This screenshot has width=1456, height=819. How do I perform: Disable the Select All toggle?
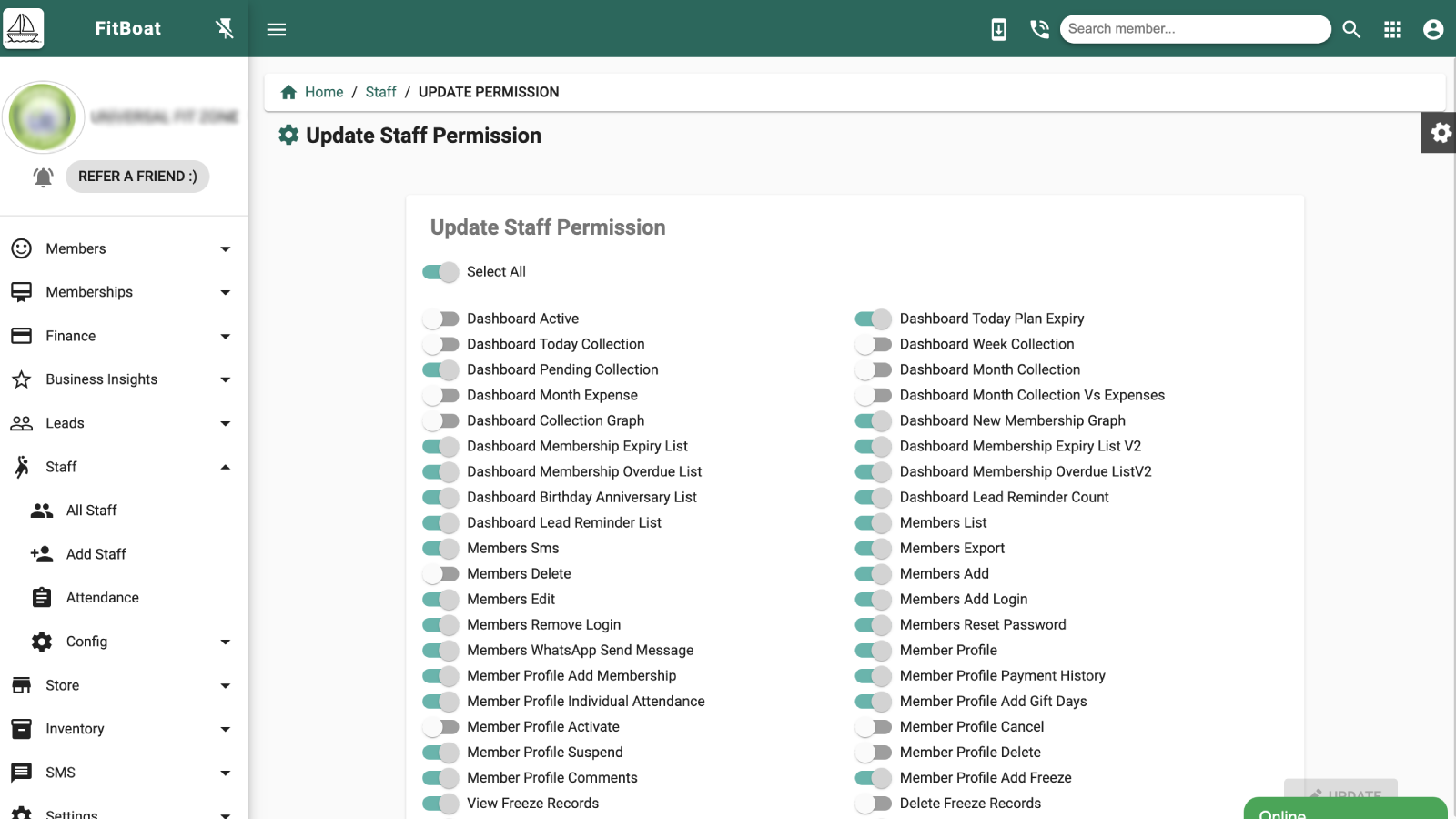pyautogui.click(x=440, y=271)
